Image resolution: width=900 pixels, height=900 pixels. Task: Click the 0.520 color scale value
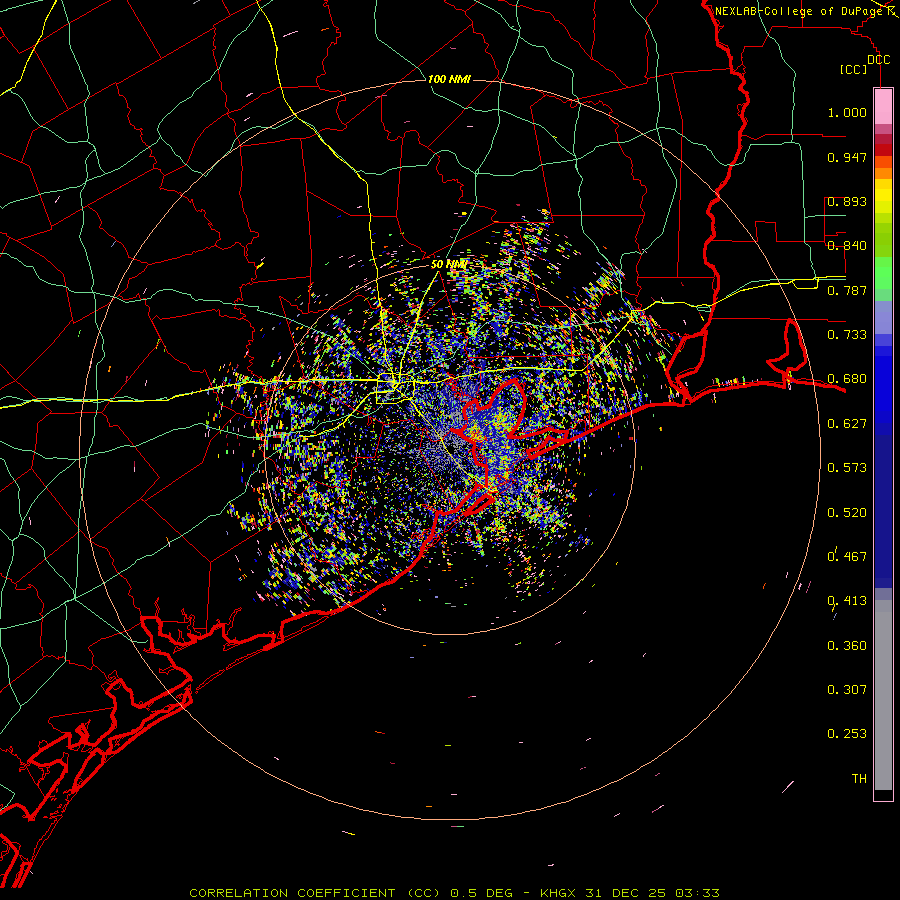tap(847, 513)
